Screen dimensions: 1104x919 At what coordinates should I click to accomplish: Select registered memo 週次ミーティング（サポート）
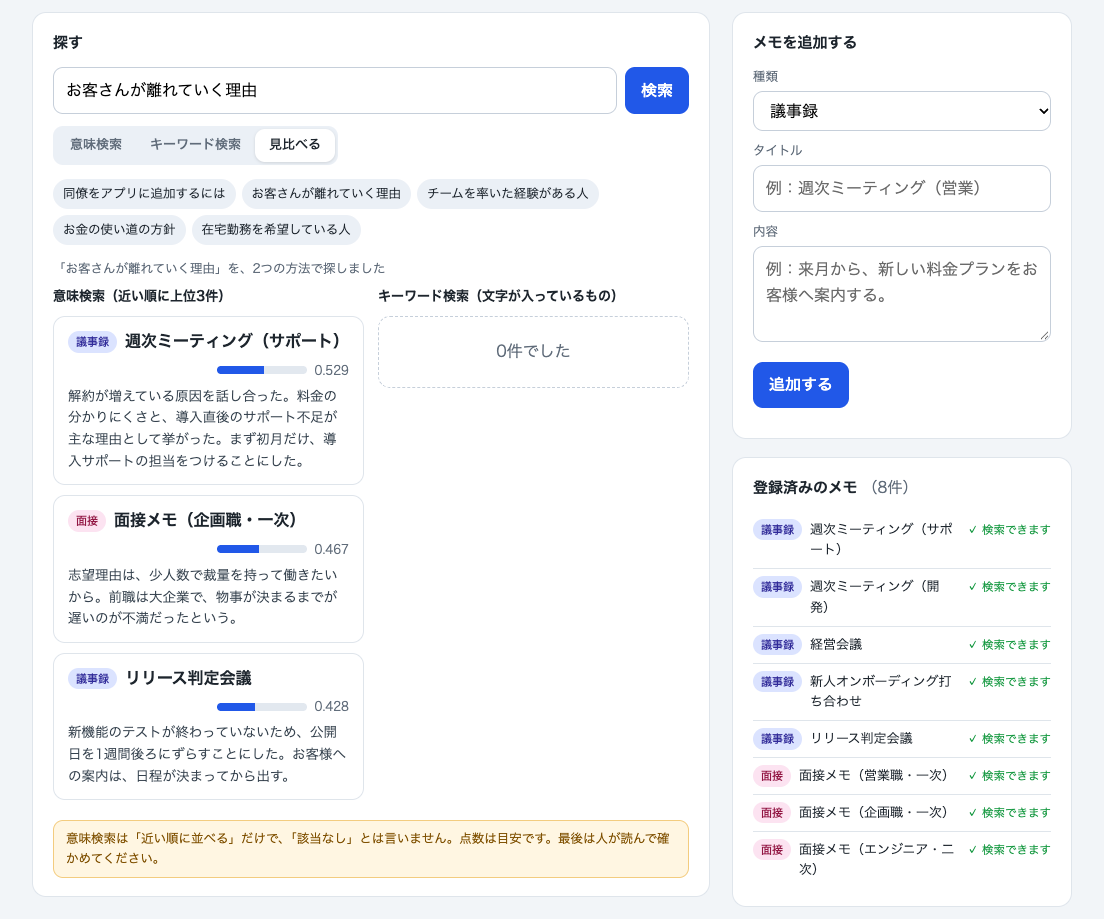pos(901,539)
